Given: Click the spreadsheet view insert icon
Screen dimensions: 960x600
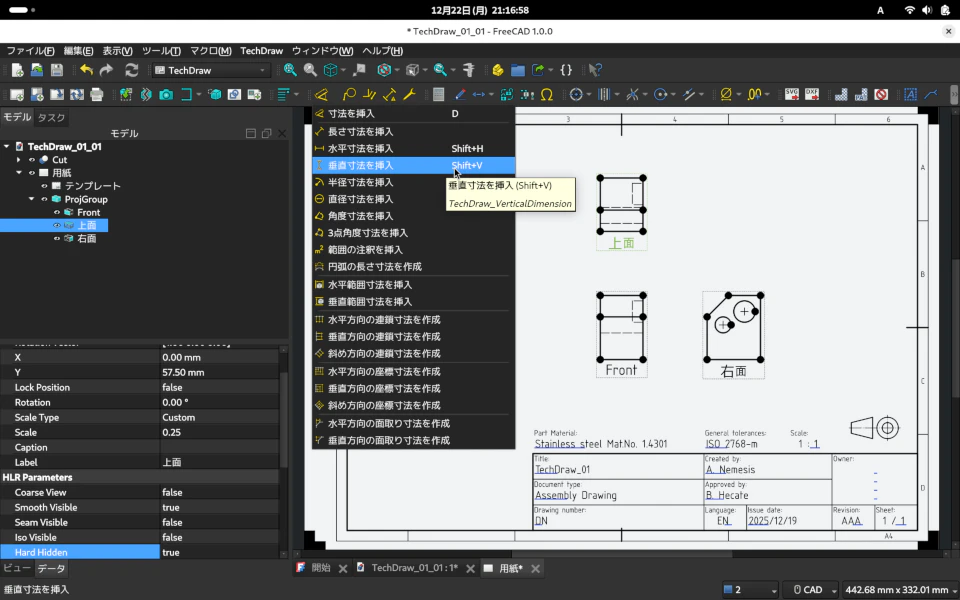Looking at the screenshot, I should coord(438,94).
